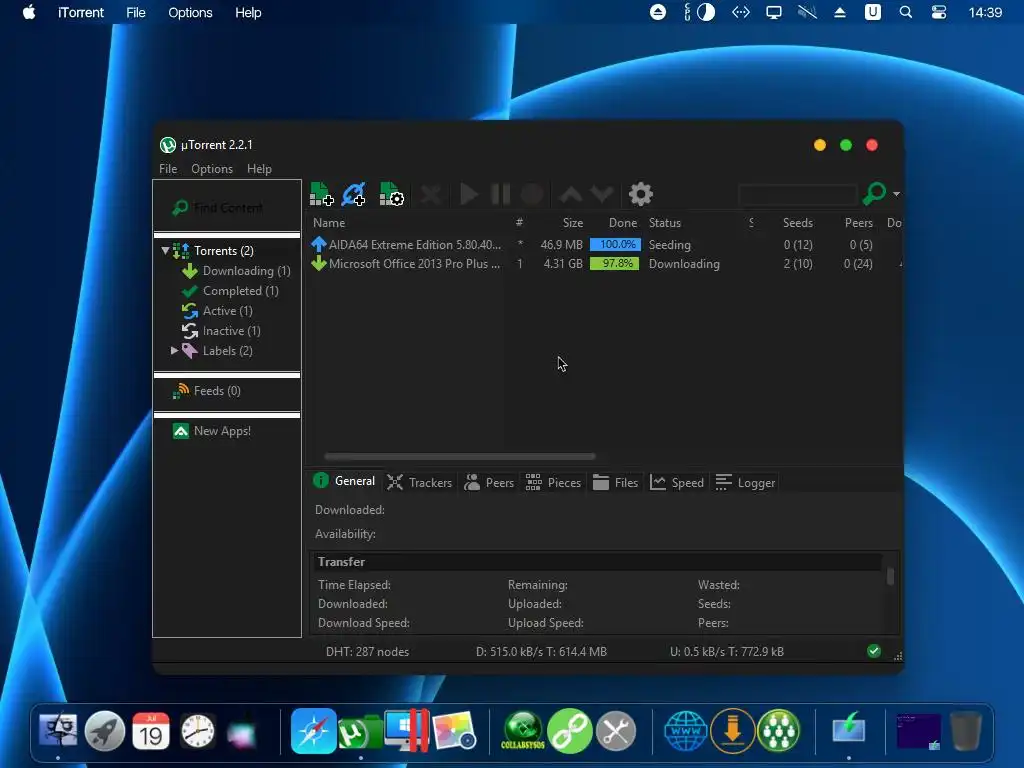Click the Start torrent play icon
This screenshot has height=768, width=1024.
[468, 194]
